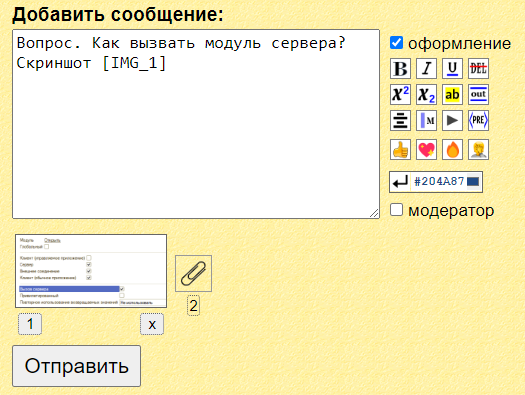Underline text using the U icon
The height and width of the screenshot is (395, 525).
click(x=452, y=69)
